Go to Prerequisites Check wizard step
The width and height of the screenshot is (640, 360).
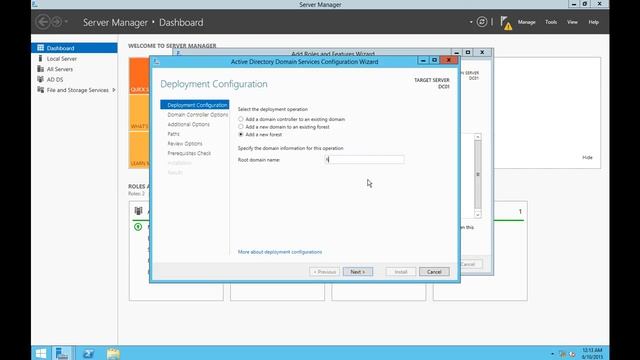click(x=189, y=153)
